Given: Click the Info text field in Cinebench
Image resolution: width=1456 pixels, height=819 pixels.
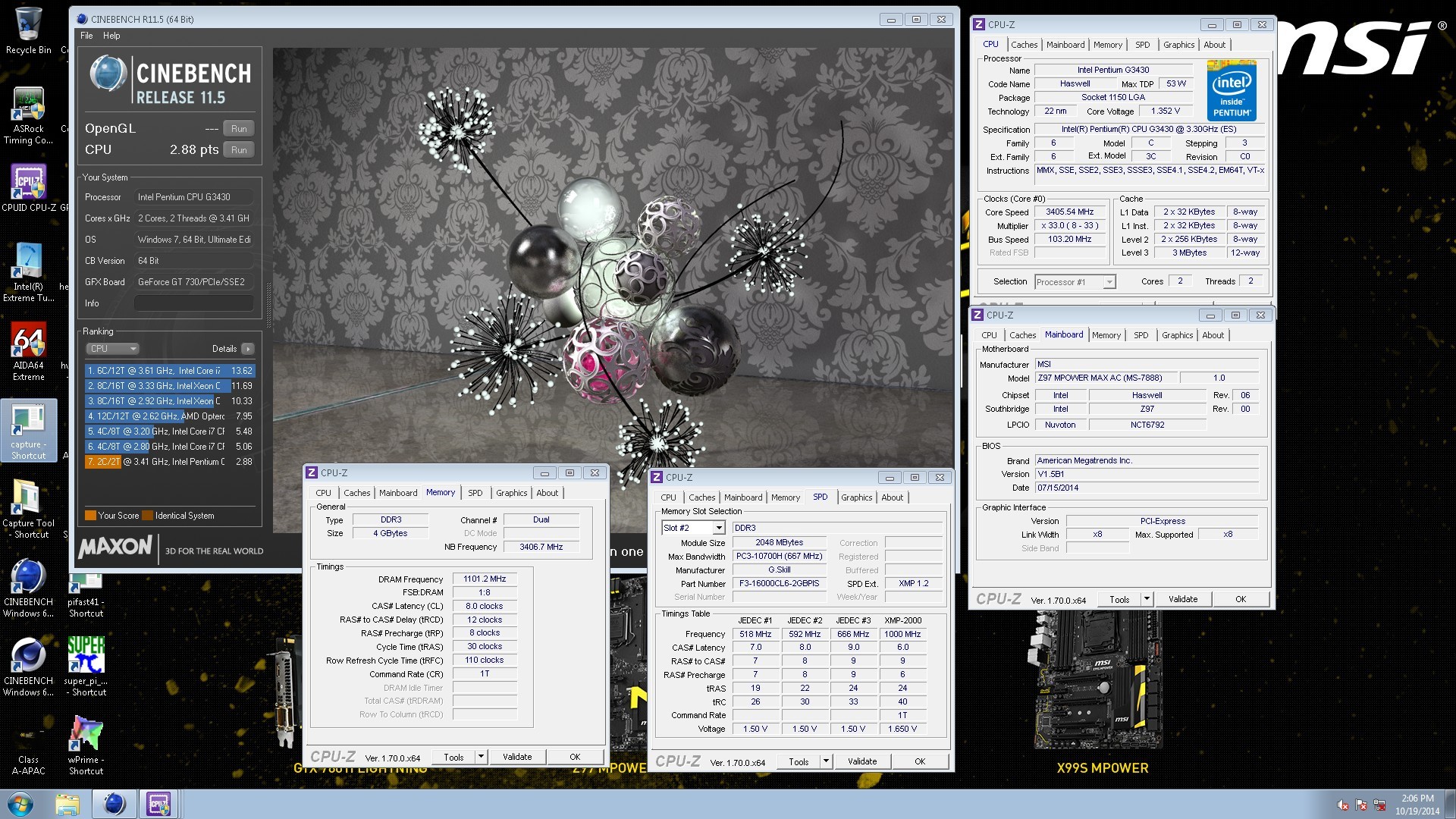Looking at the screenshot, I should (x=194, y=303).
